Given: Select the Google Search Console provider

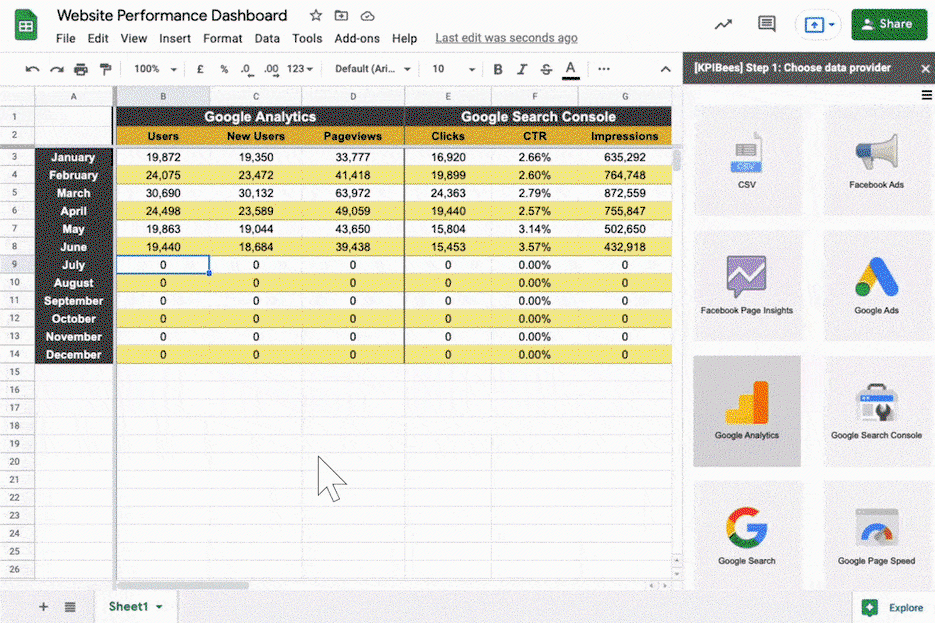Looking at the screenshot, I should tap(876, 410).
